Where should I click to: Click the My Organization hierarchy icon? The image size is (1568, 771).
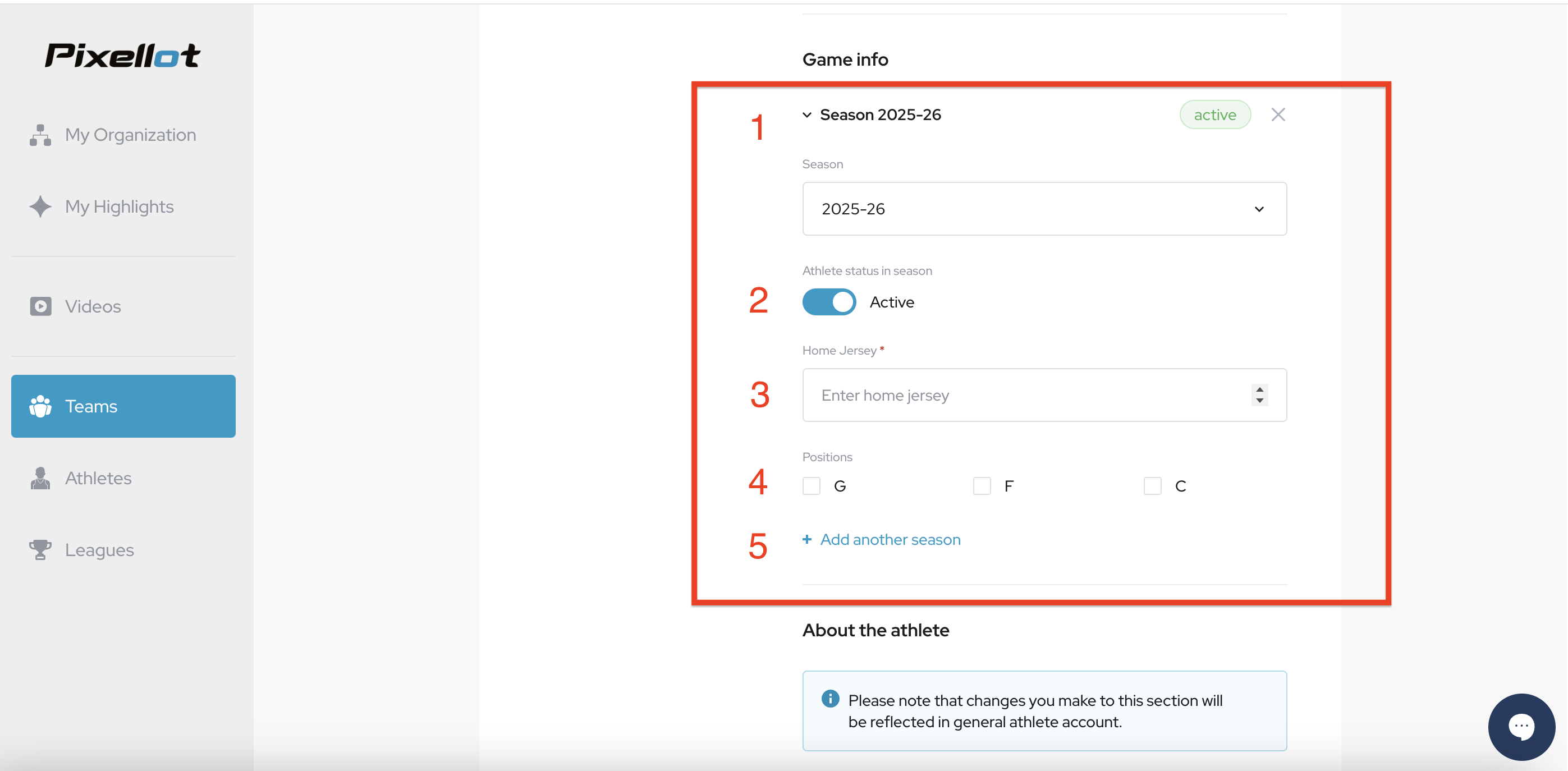[40, 135]
